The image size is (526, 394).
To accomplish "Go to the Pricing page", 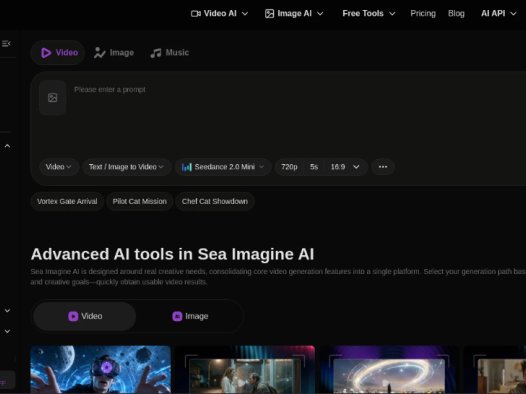I will 423,13.
